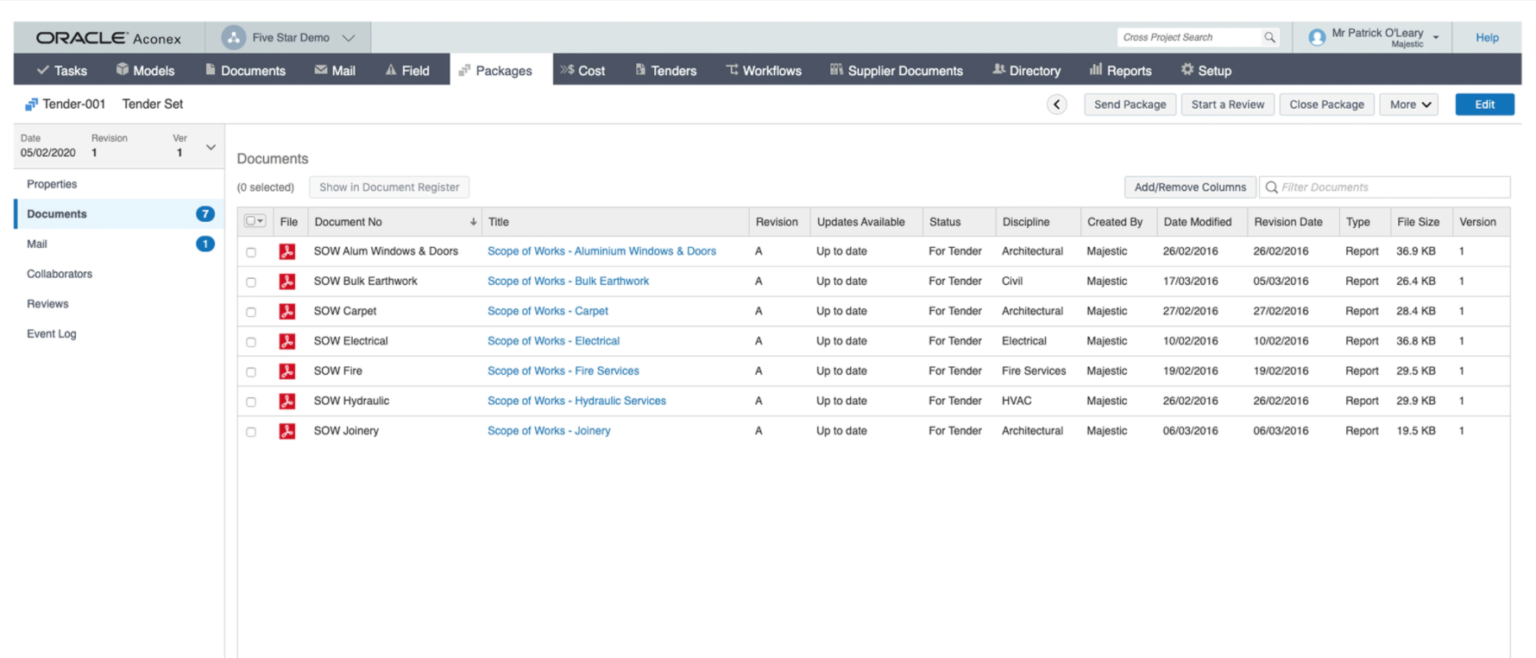Expand the revision details chevron in sidebar
1536x658 pixels.
210,147
